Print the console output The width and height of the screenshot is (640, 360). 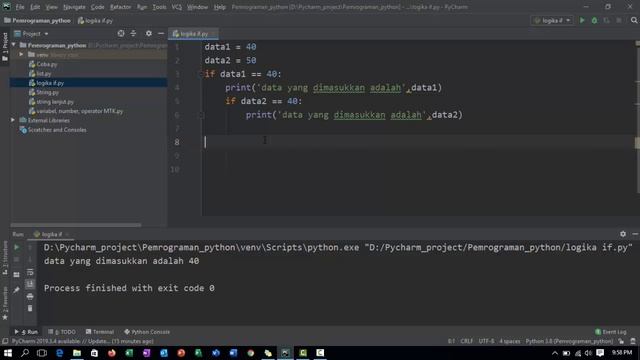[30, 296]
